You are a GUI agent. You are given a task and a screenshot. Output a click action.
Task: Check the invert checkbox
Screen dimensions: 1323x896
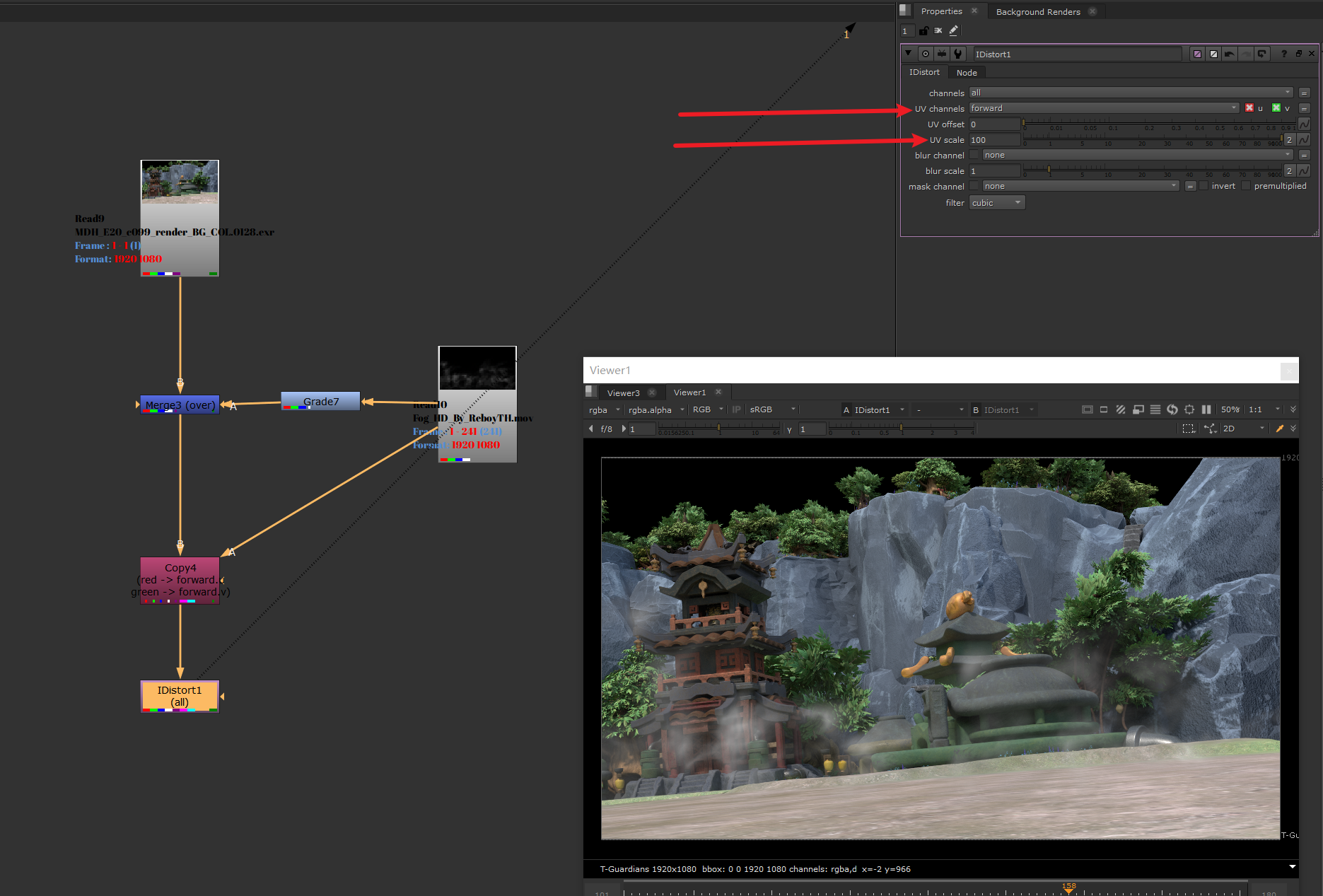pos(1203,186)
